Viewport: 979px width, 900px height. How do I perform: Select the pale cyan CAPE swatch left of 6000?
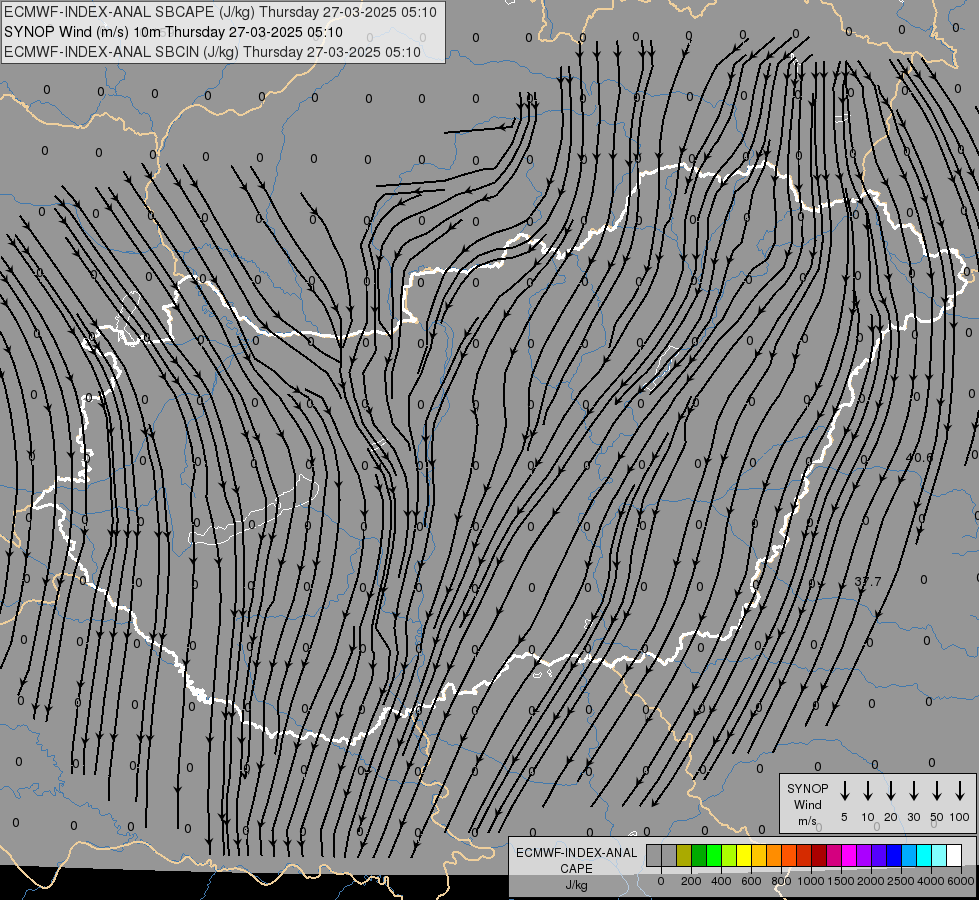(938, 855)
